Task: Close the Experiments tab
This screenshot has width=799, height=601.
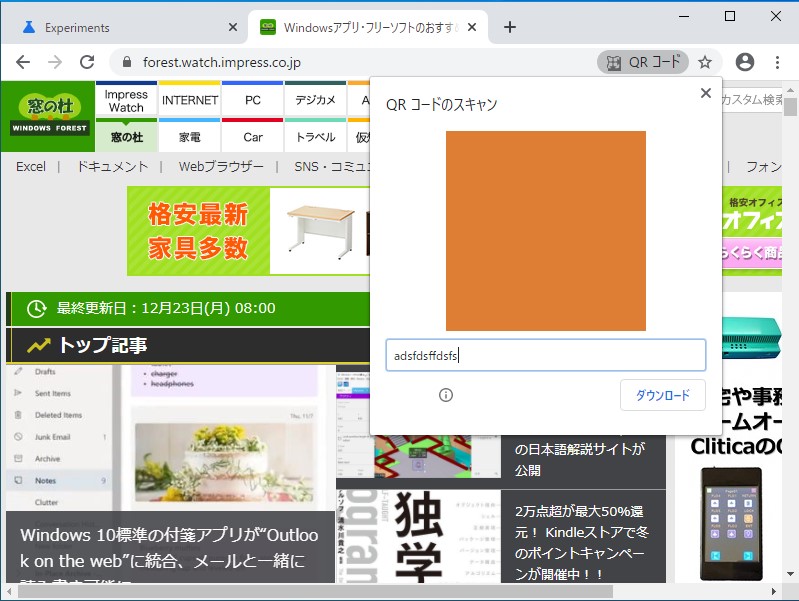Action: pos(233,27)
